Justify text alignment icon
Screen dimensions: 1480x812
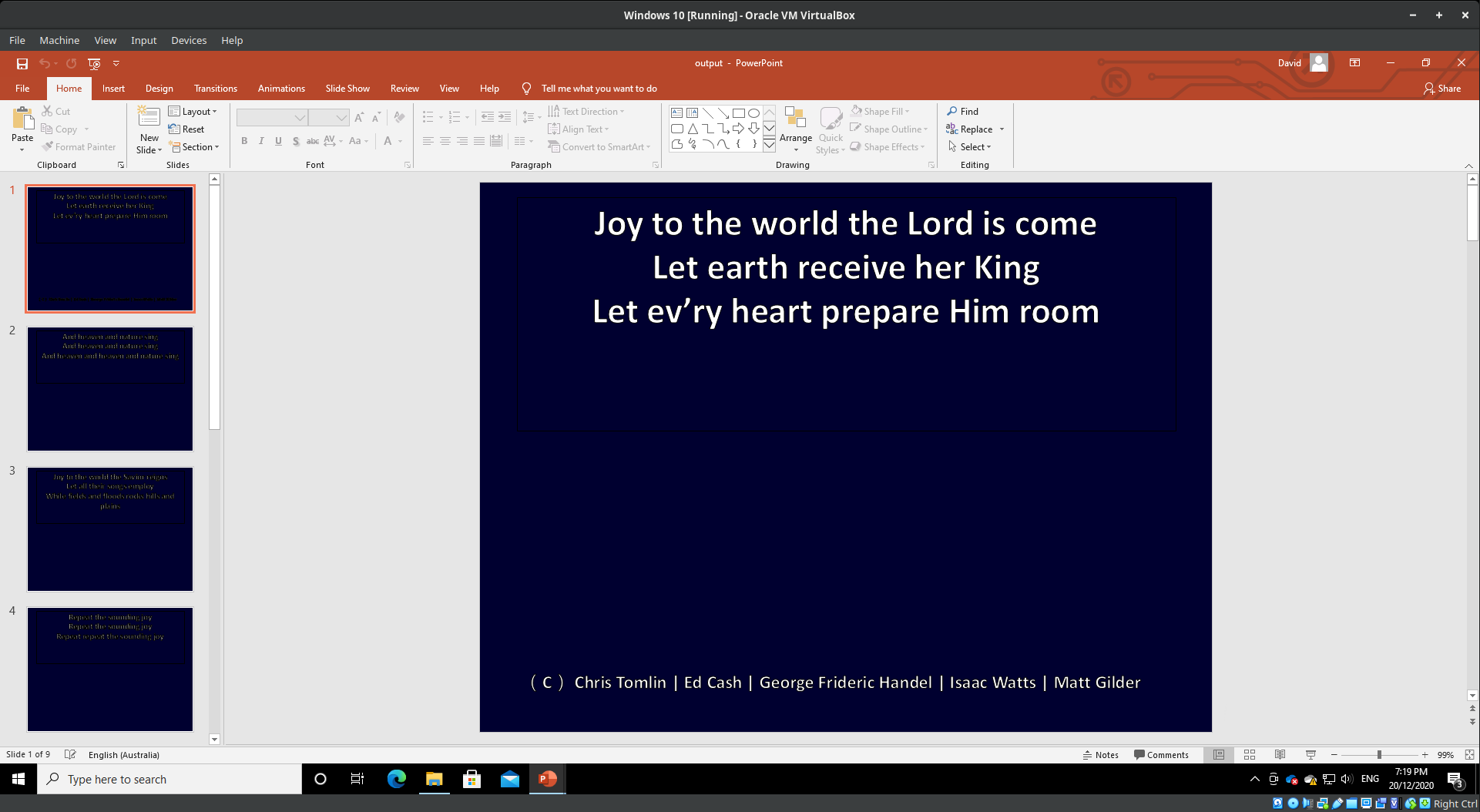pos(479,141)
